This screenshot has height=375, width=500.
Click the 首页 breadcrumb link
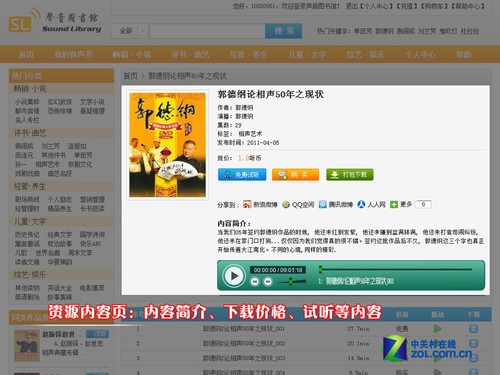tap(130, 76)
